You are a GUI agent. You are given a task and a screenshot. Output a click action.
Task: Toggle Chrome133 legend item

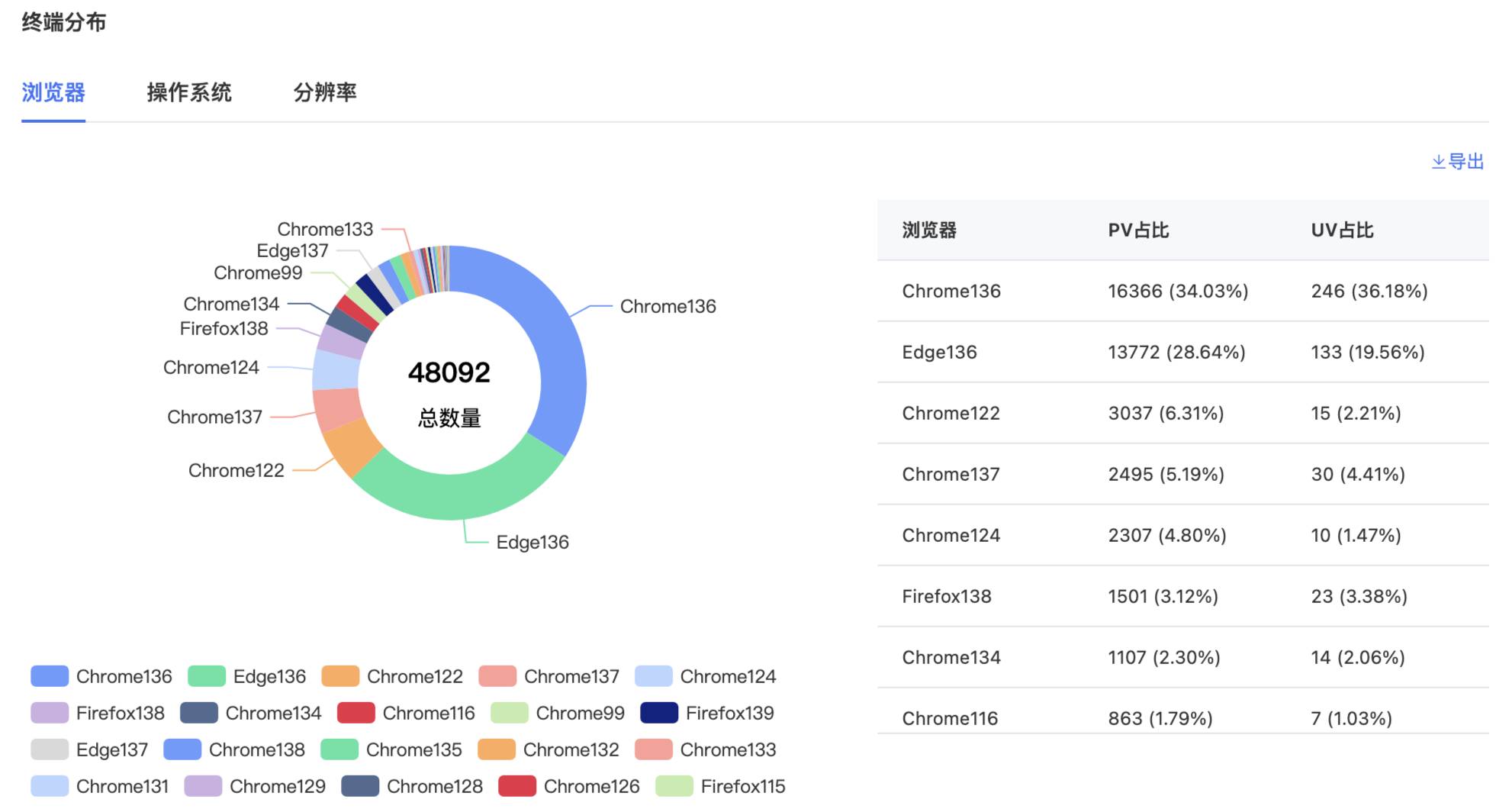tap(705, 749)
